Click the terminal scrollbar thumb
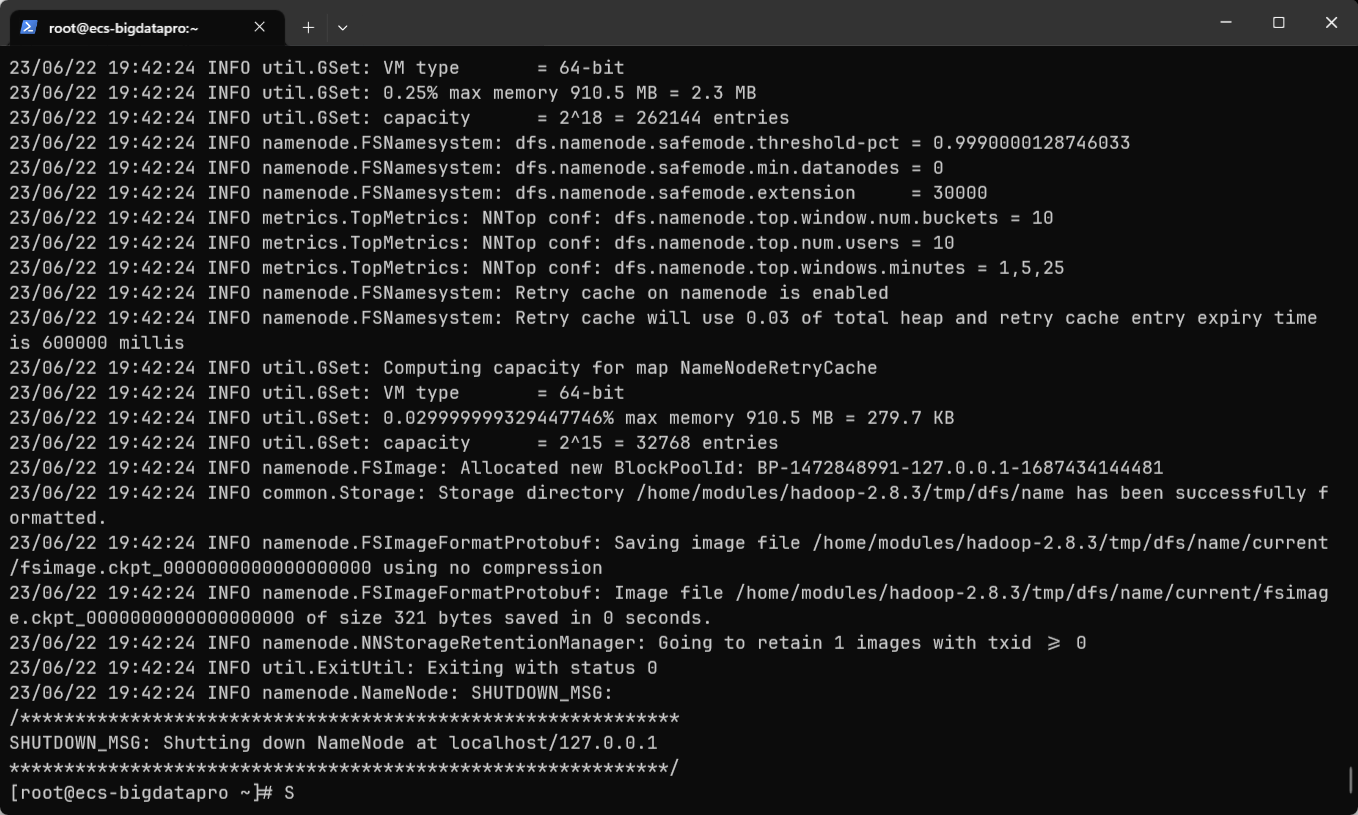1358x815 pixels. [x=1351, y=780]
